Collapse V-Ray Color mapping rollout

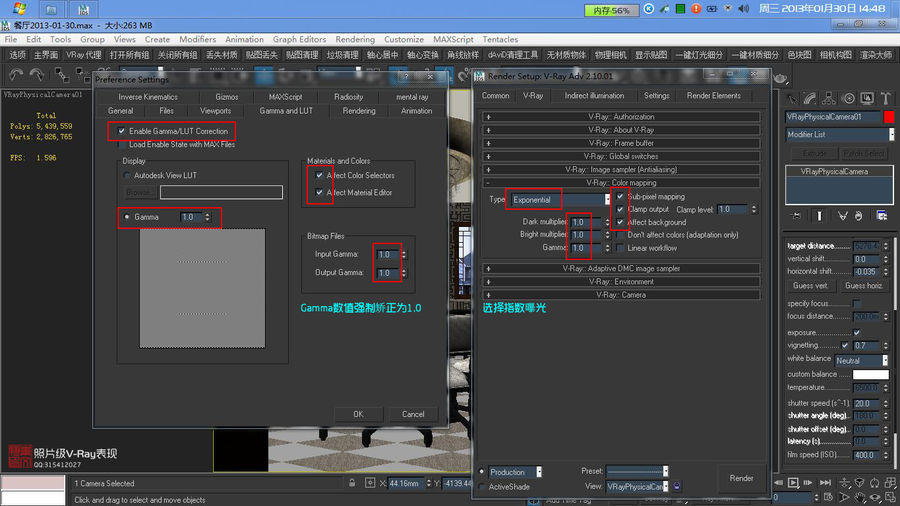[x=621, y=182]
